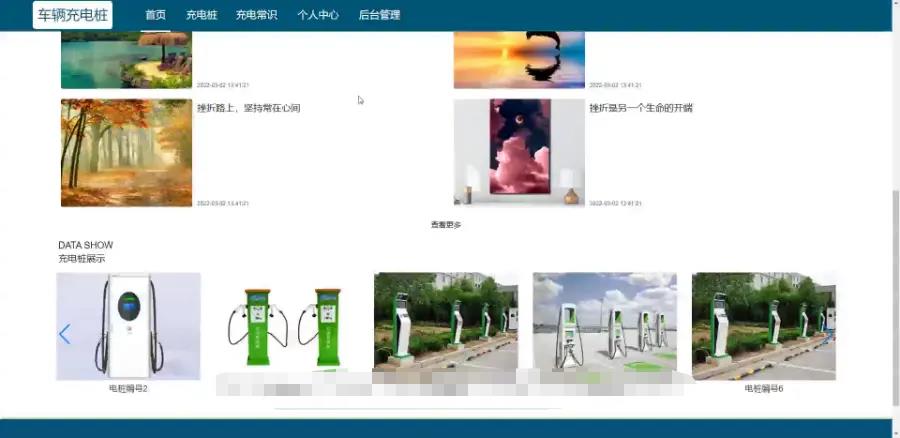Click the sunset reflection article thumbnail
The image size is (900, 438).
519,60
